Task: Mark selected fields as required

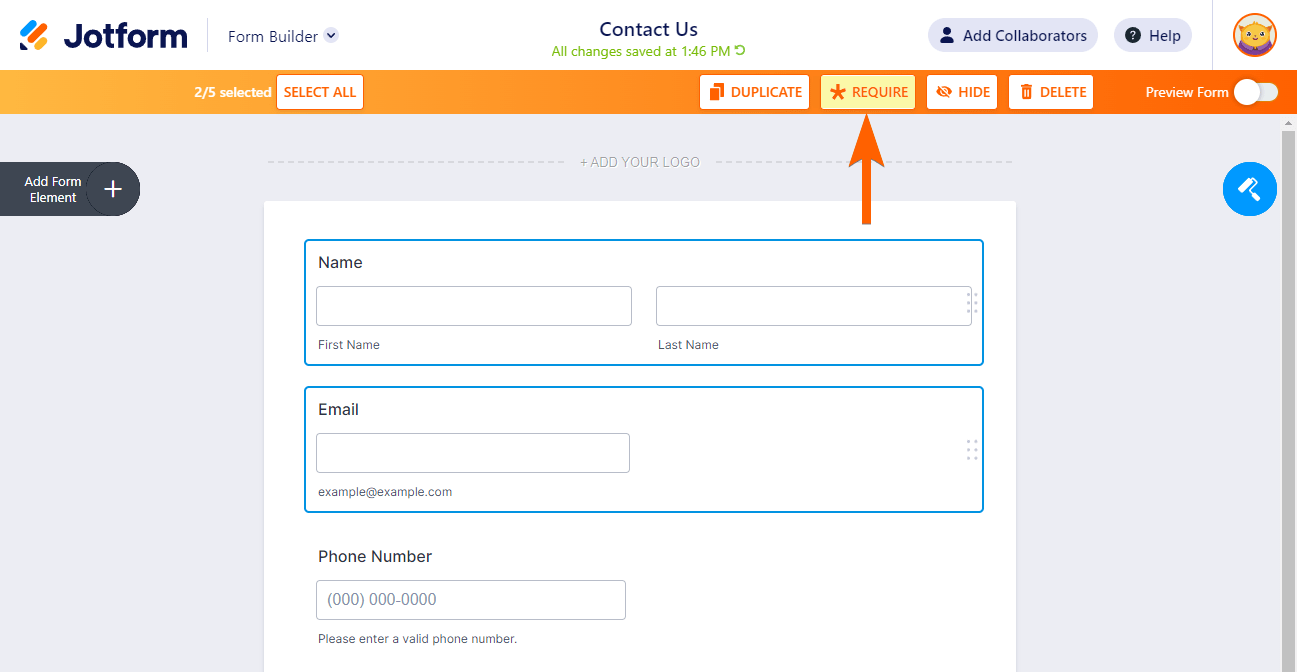Action: [x=868, y=92]
